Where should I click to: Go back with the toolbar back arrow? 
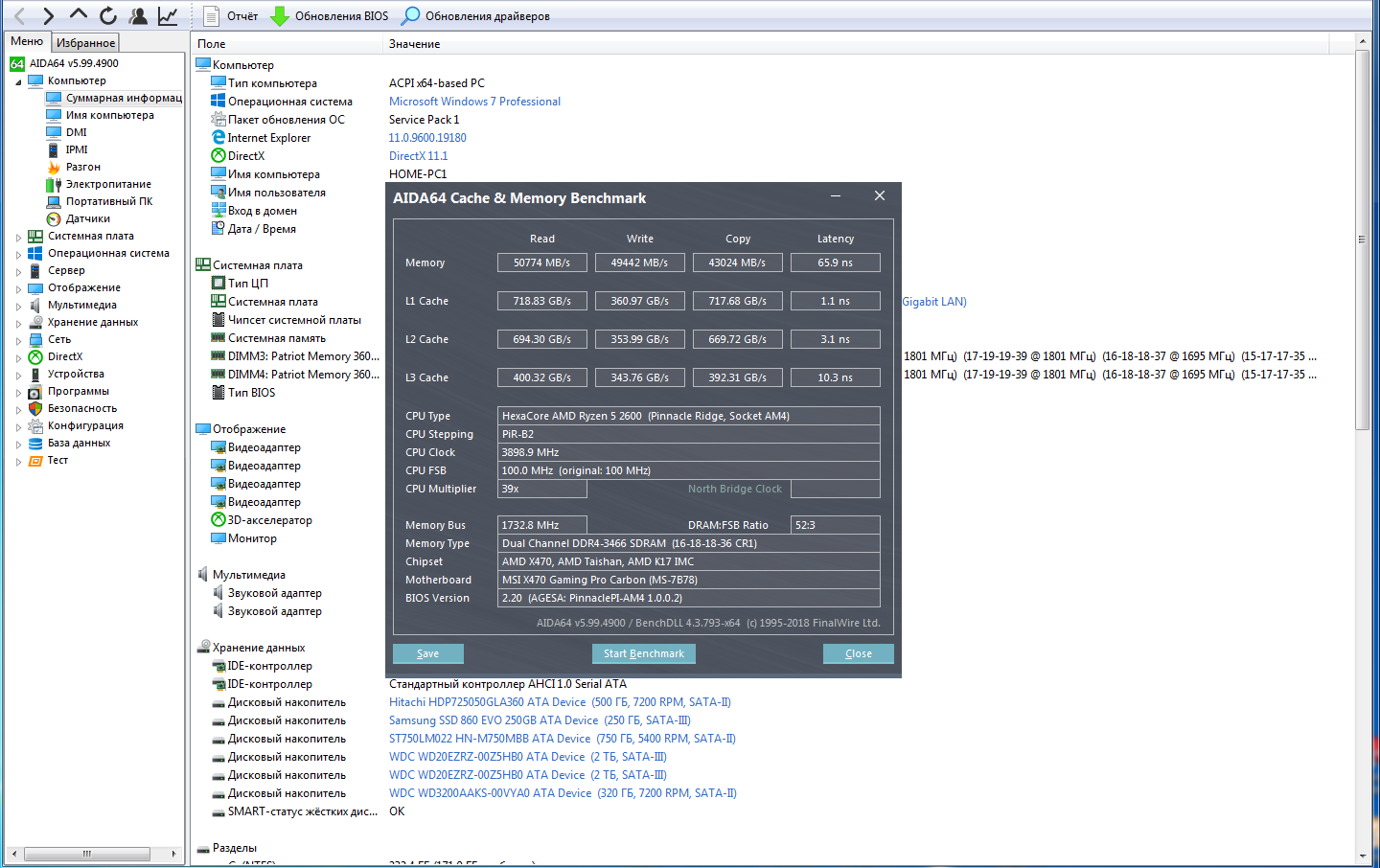click(x=20, y=15)
